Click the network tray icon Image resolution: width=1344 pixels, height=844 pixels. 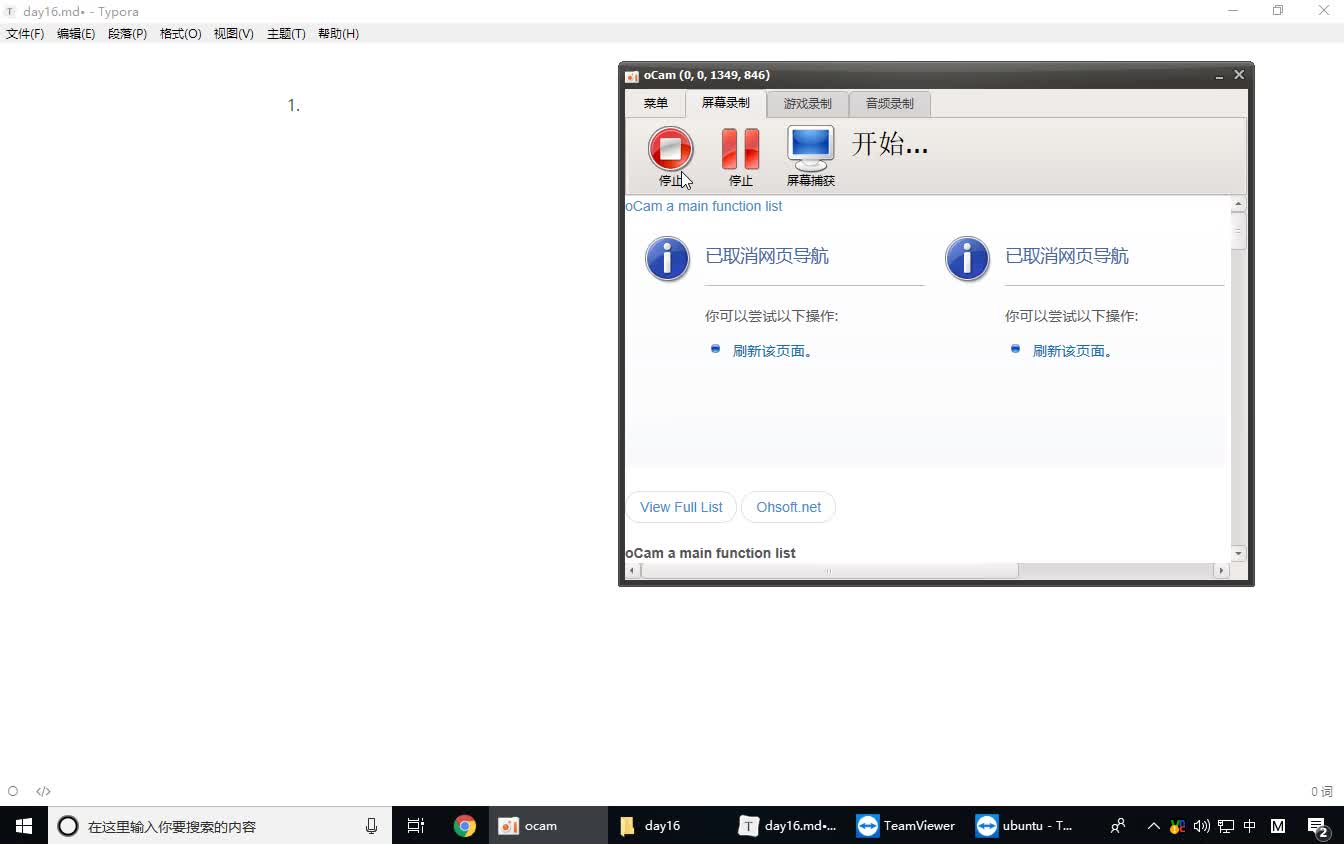1226,826
